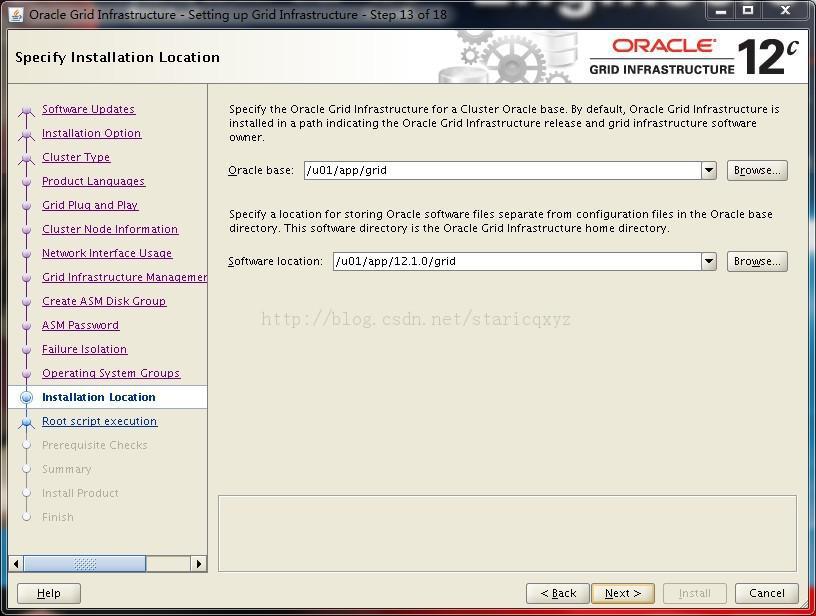
Task: Click the messages area at the bottom
Action: coord(507,533)
